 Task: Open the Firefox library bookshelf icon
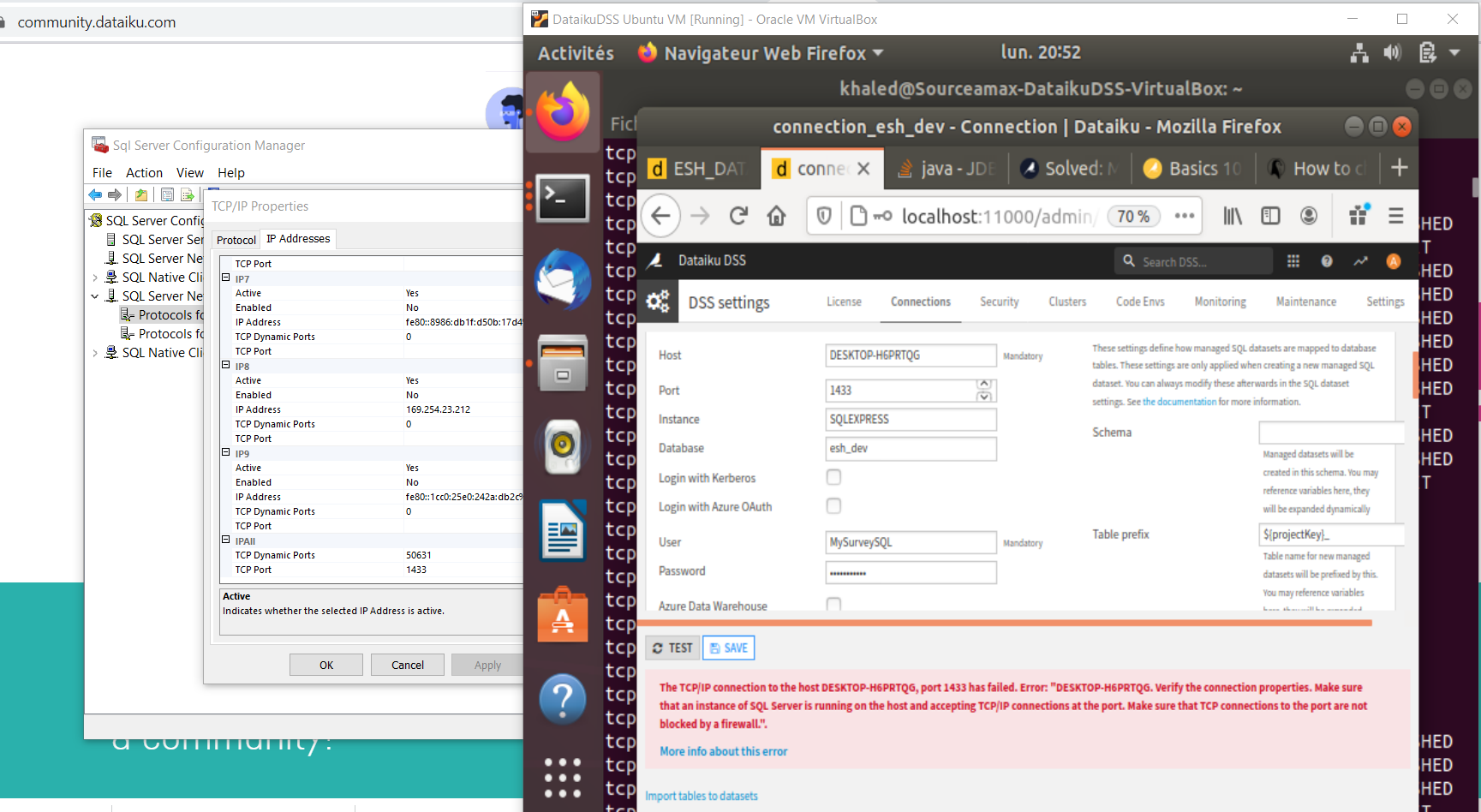[x=1233, y=216]
